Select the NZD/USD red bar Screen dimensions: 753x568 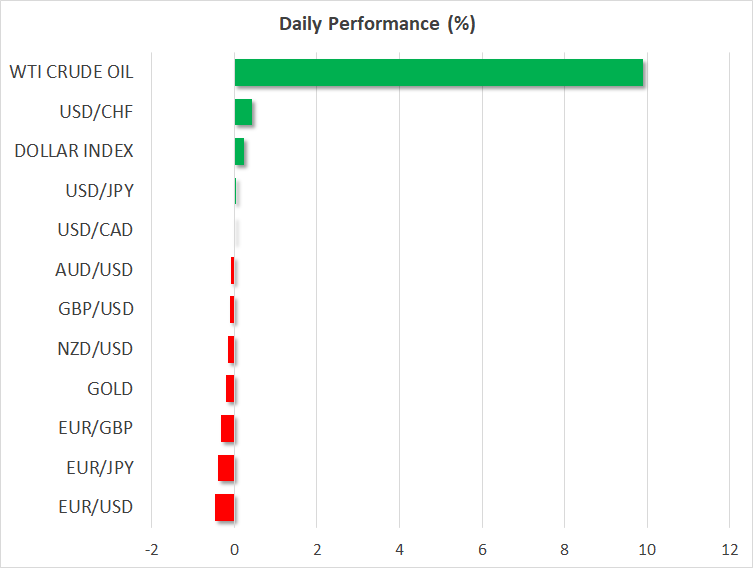tap(231, 349)
